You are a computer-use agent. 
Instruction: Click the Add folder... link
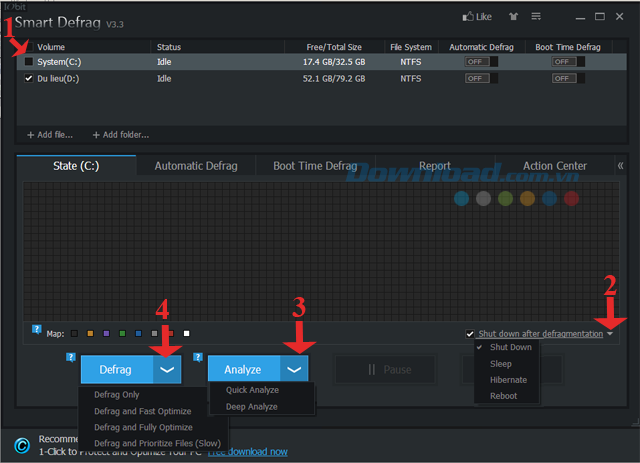point(120,134)
